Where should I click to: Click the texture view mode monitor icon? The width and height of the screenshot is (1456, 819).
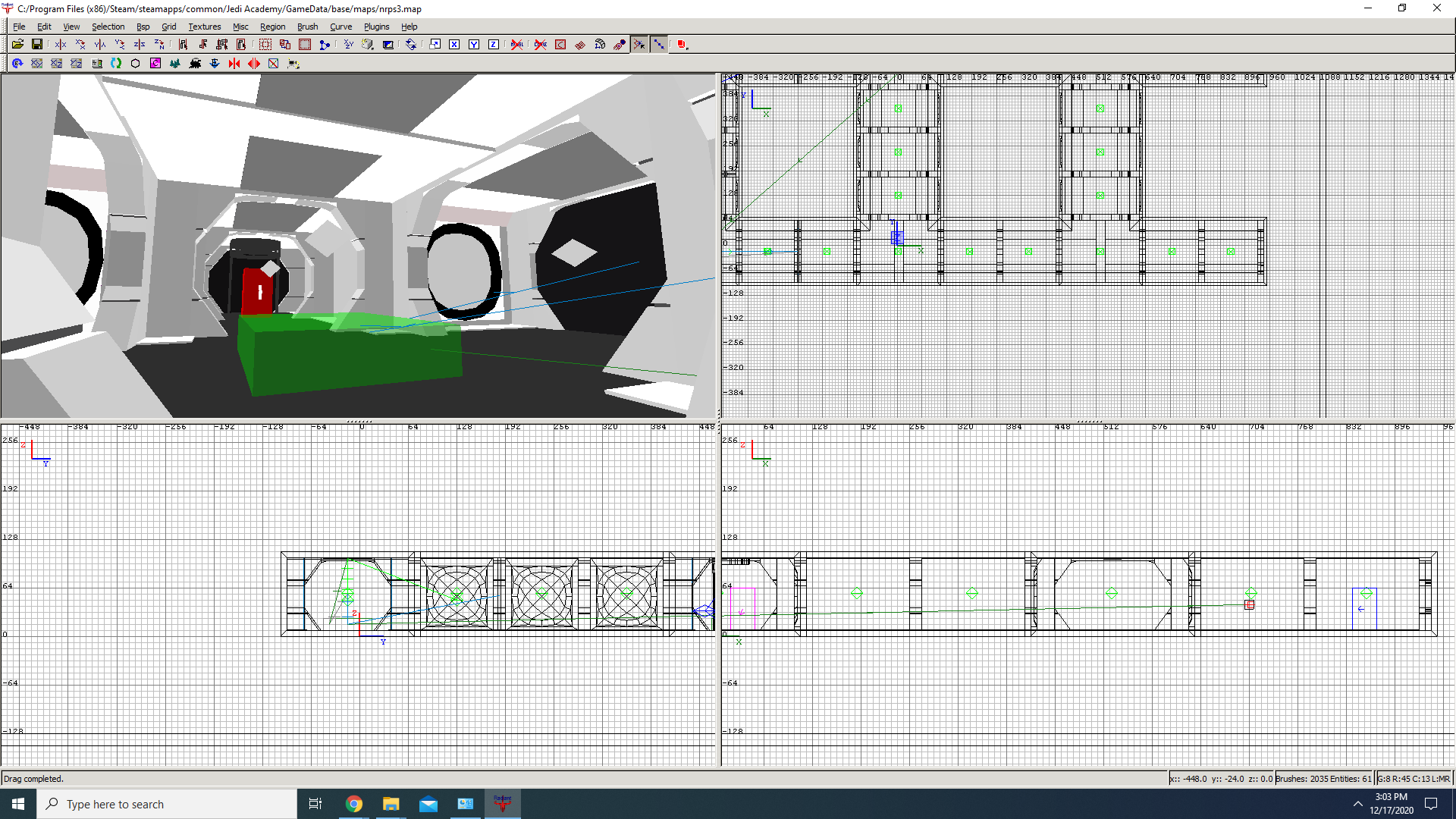pyautogui.click(x=388, y=45)
